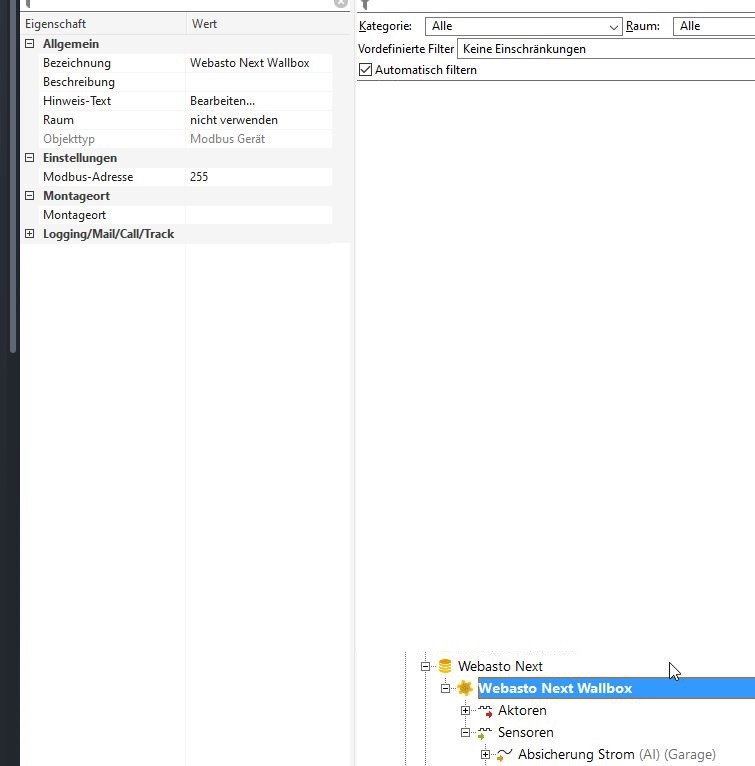The image size is (755, 766).
Task: Click the Raum value nicht verwenden
Action: 259,120
